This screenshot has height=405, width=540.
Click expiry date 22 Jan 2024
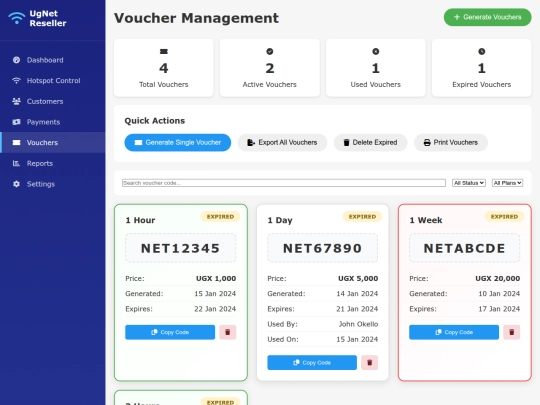pyautogui.click(x=215, y=309)
